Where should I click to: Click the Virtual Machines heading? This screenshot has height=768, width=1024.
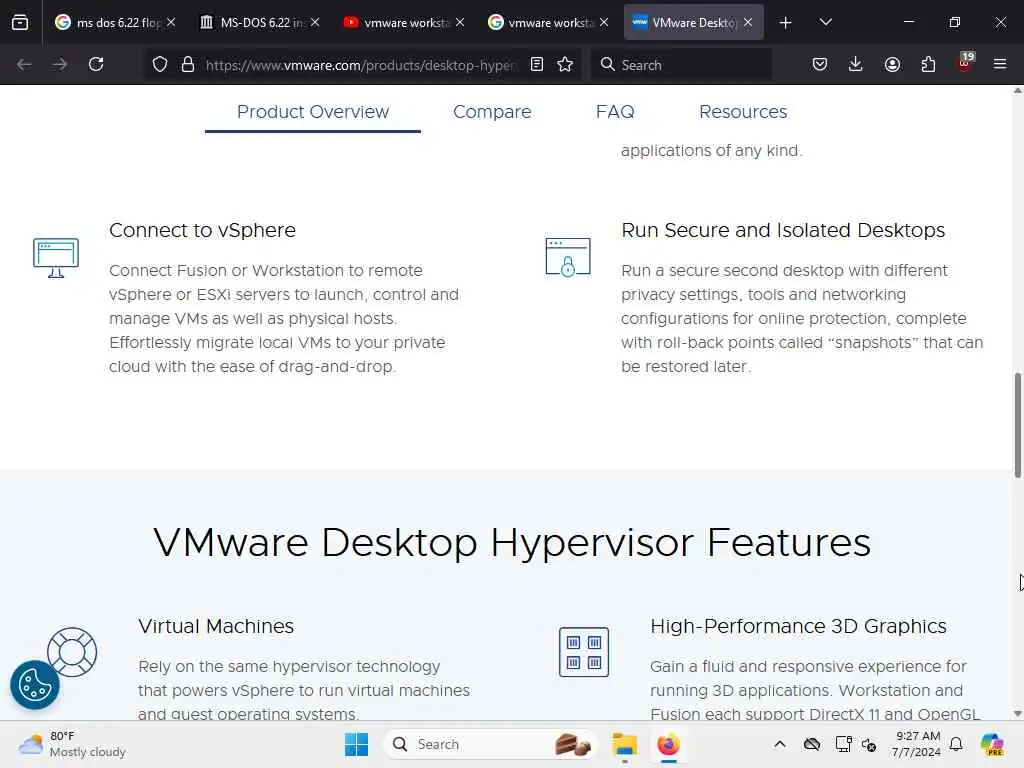[x=216, y=626]
